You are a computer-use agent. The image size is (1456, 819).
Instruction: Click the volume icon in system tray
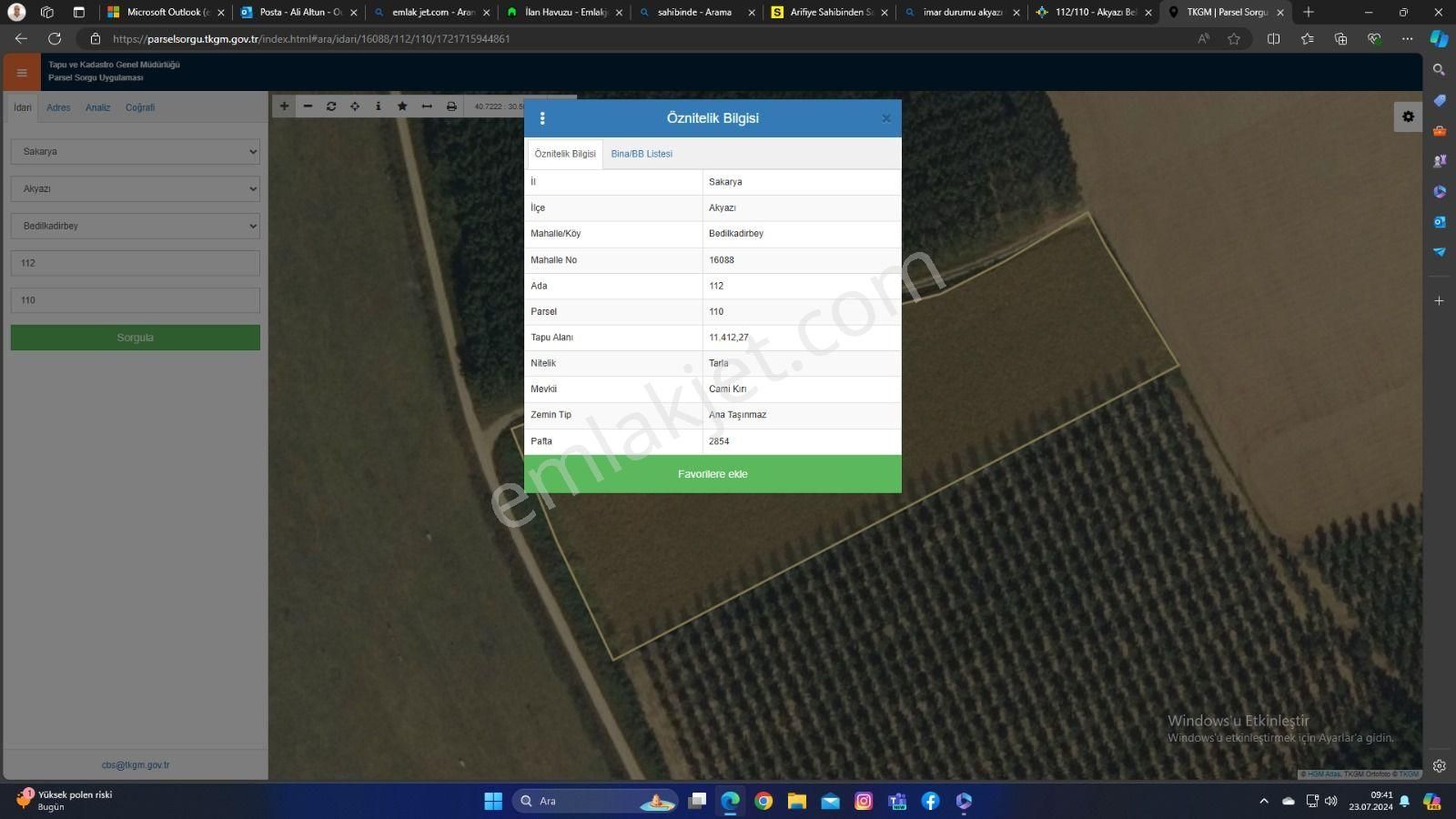tap(1331, 801)
